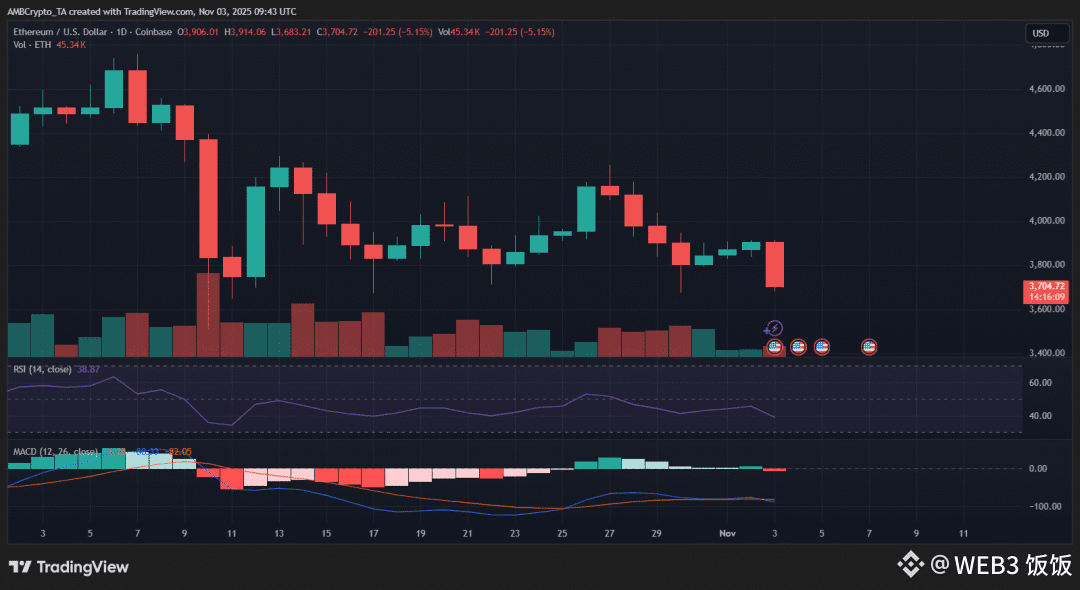The width and height of the screenshot is (1080, 590).
Task: Click the Nov label on date axis
Action: pyautogui.click(x=727, y=534)
